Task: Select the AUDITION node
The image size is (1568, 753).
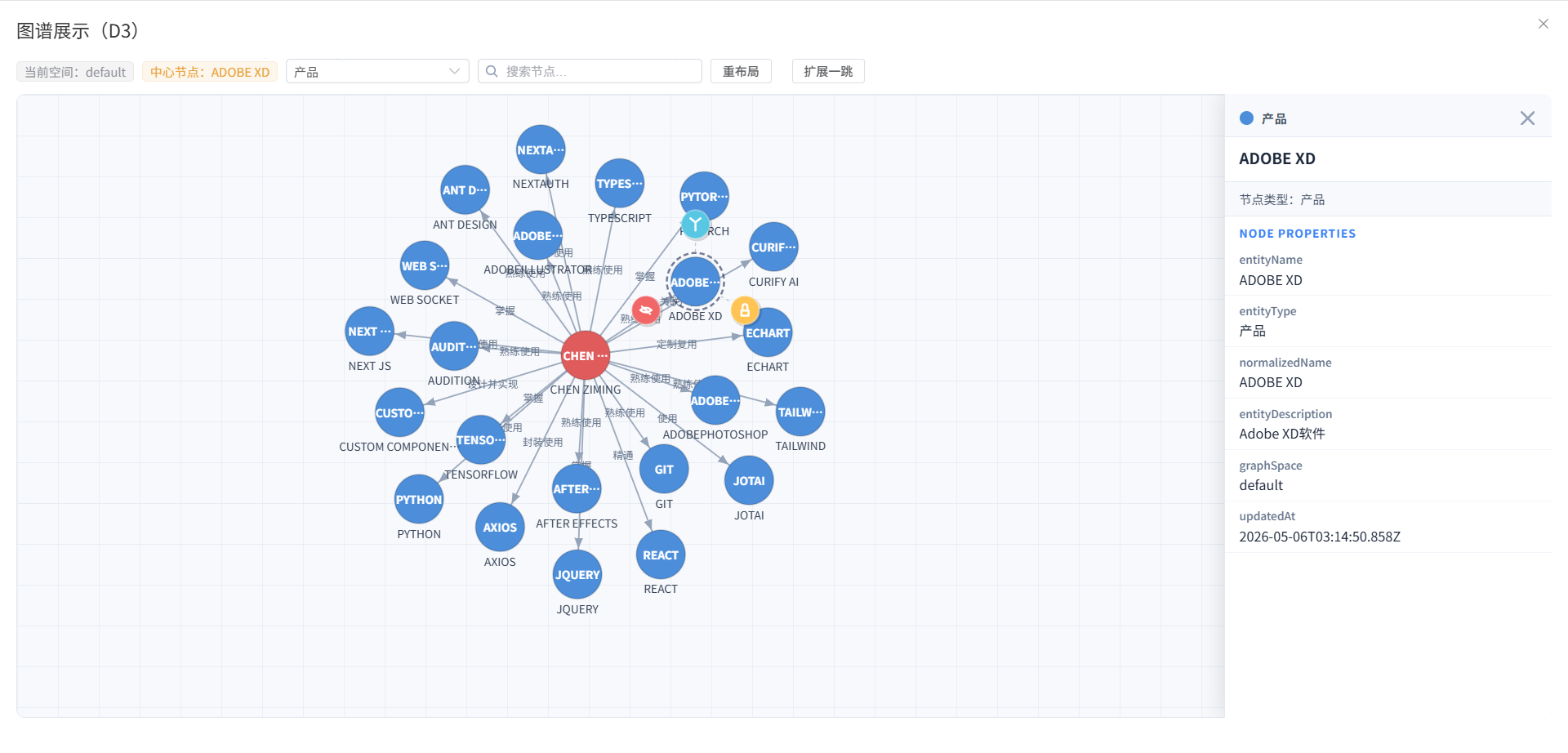Action: tap(454, 346)
